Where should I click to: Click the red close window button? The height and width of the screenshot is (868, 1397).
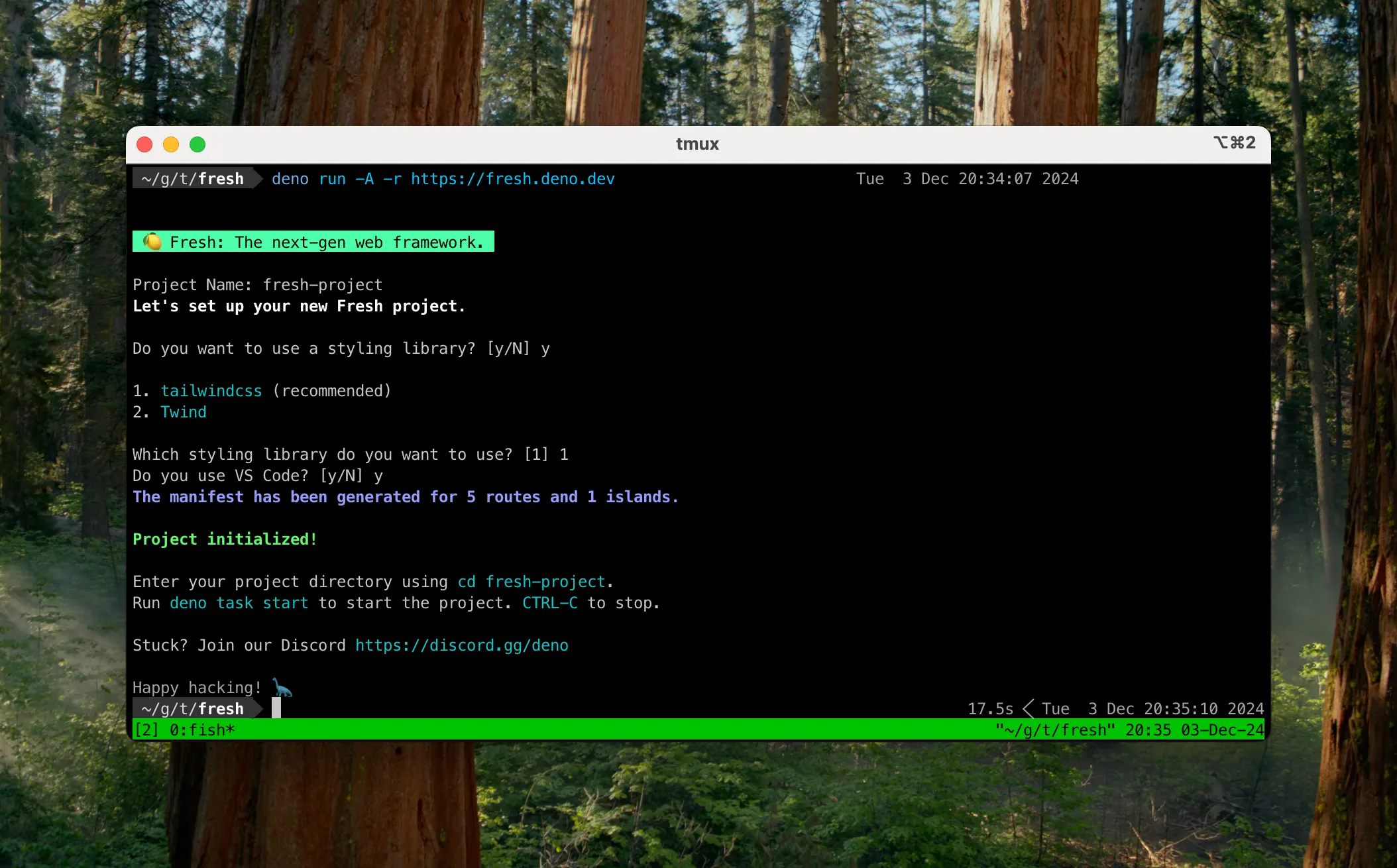(144, 144)
